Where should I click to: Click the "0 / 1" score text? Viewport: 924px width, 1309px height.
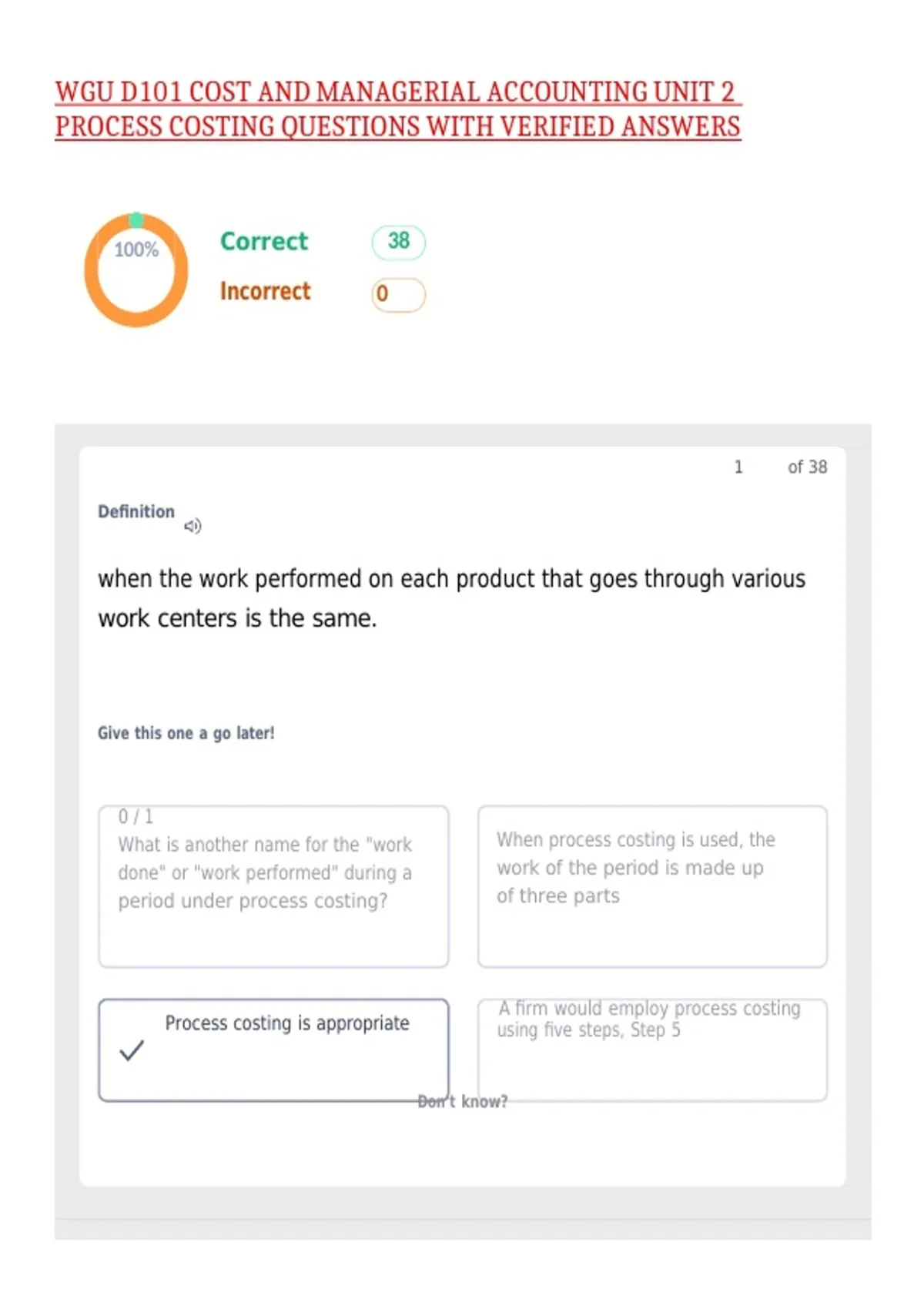136,816
